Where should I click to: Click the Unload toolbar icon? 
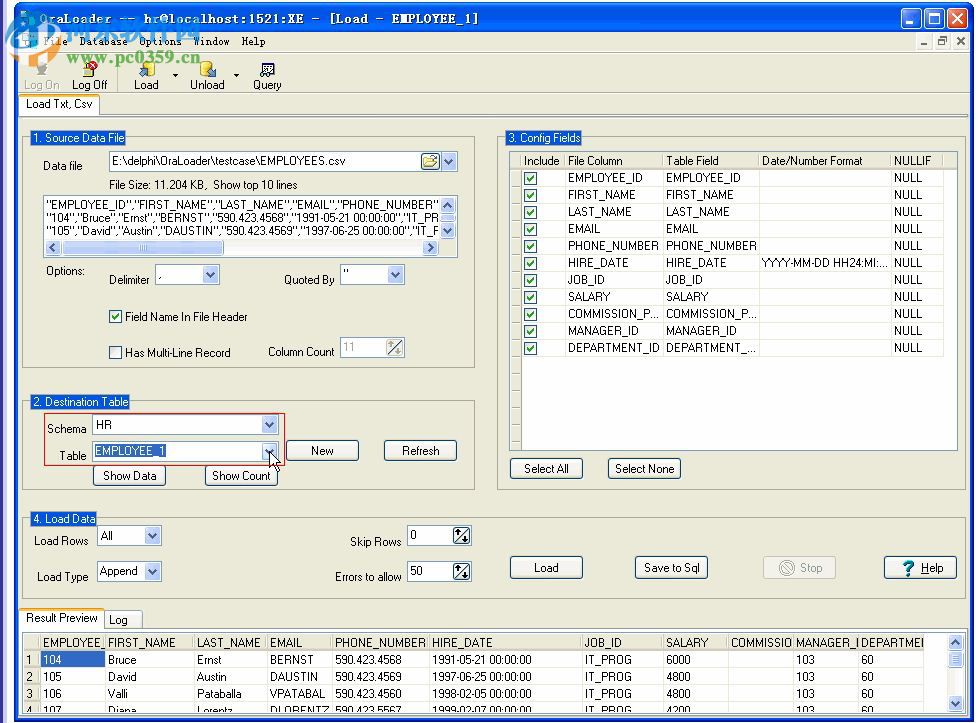coord(207,75)
